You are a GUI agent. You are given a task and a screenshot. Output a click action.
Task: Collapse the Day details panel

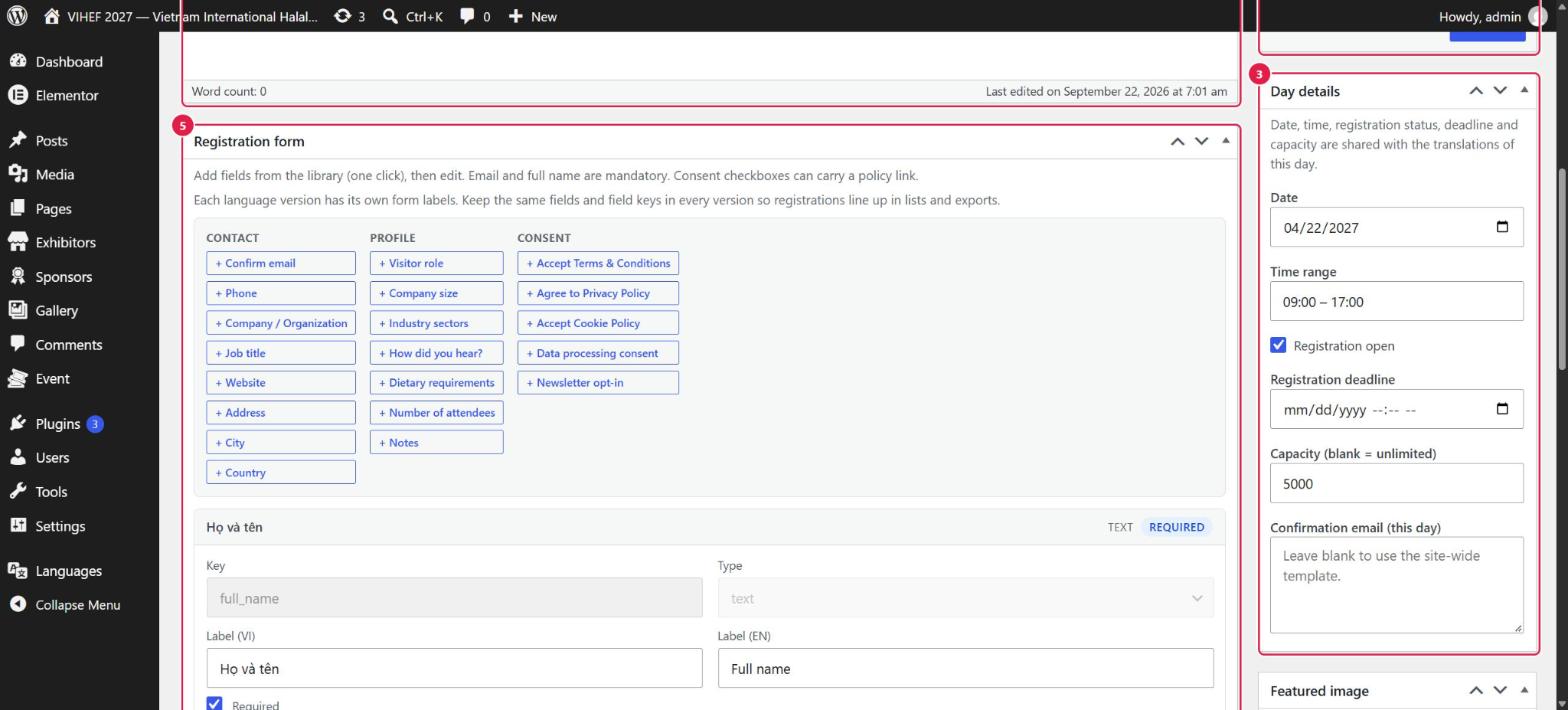[1524, 90]
